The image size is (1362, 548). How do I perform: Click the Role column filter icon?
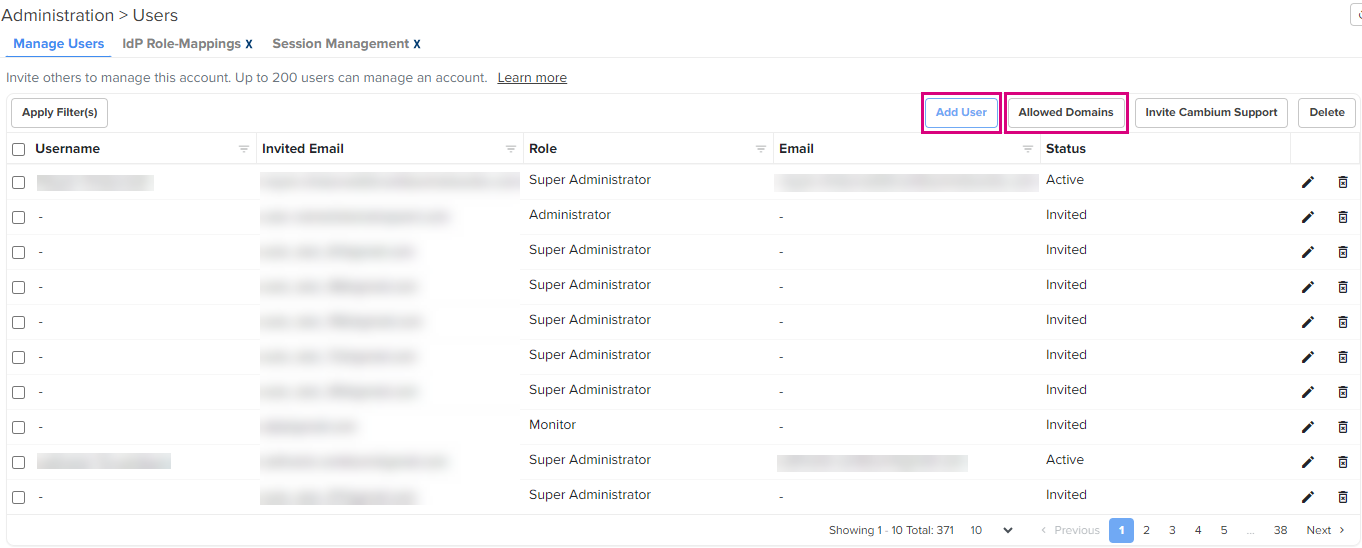[x=761, y=149]
